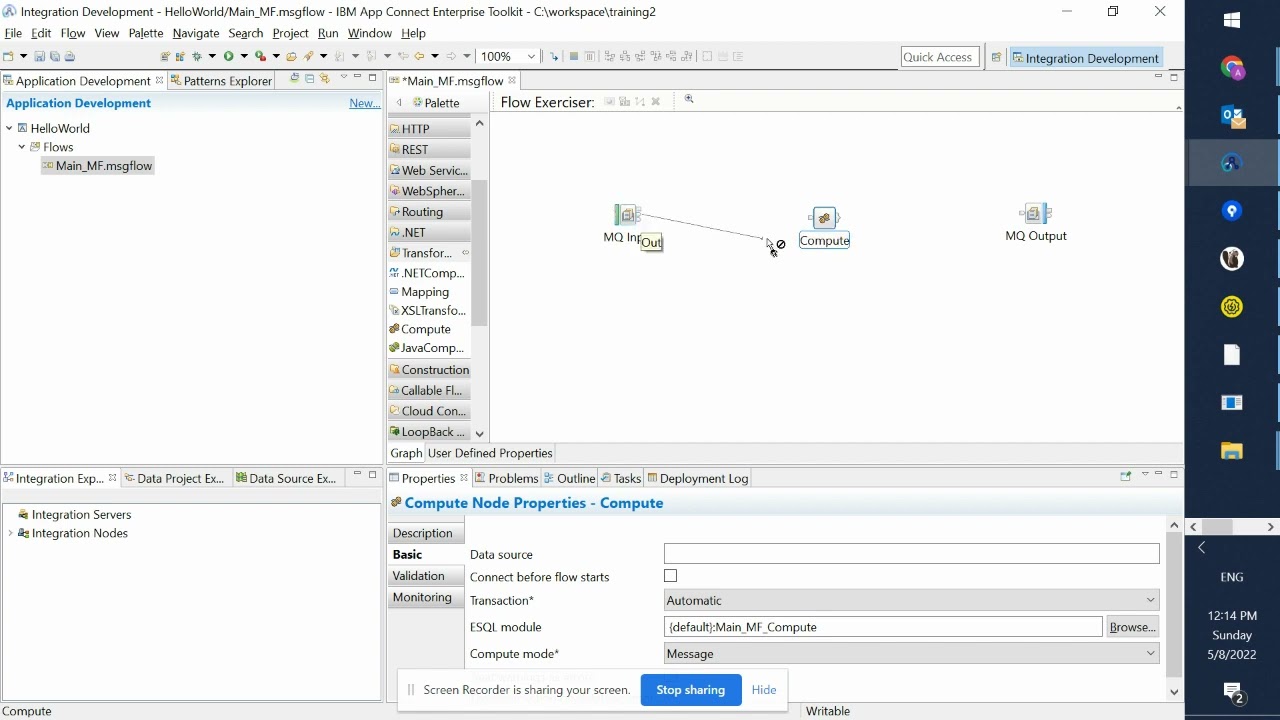Click the Compute item in the palette
Screen dimensions: 1280x720
click(x=427, y=329)
